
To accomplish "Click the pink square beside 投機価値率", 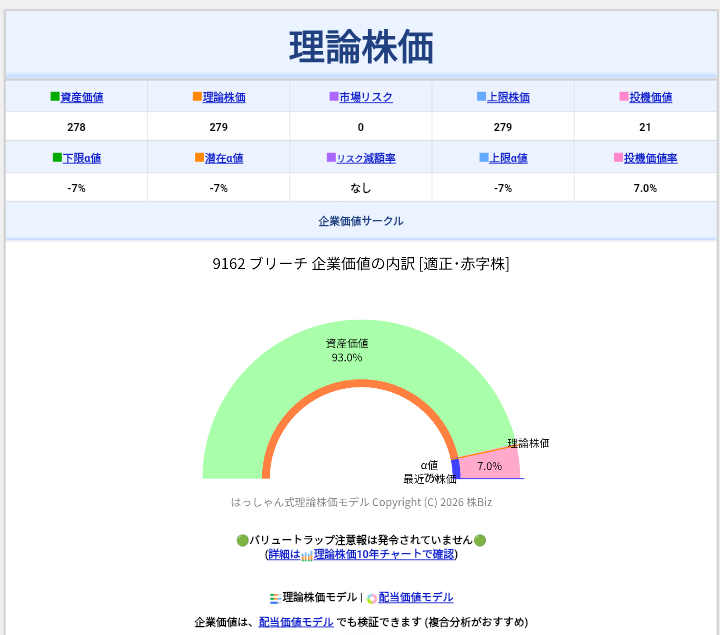I will [619, 157].
